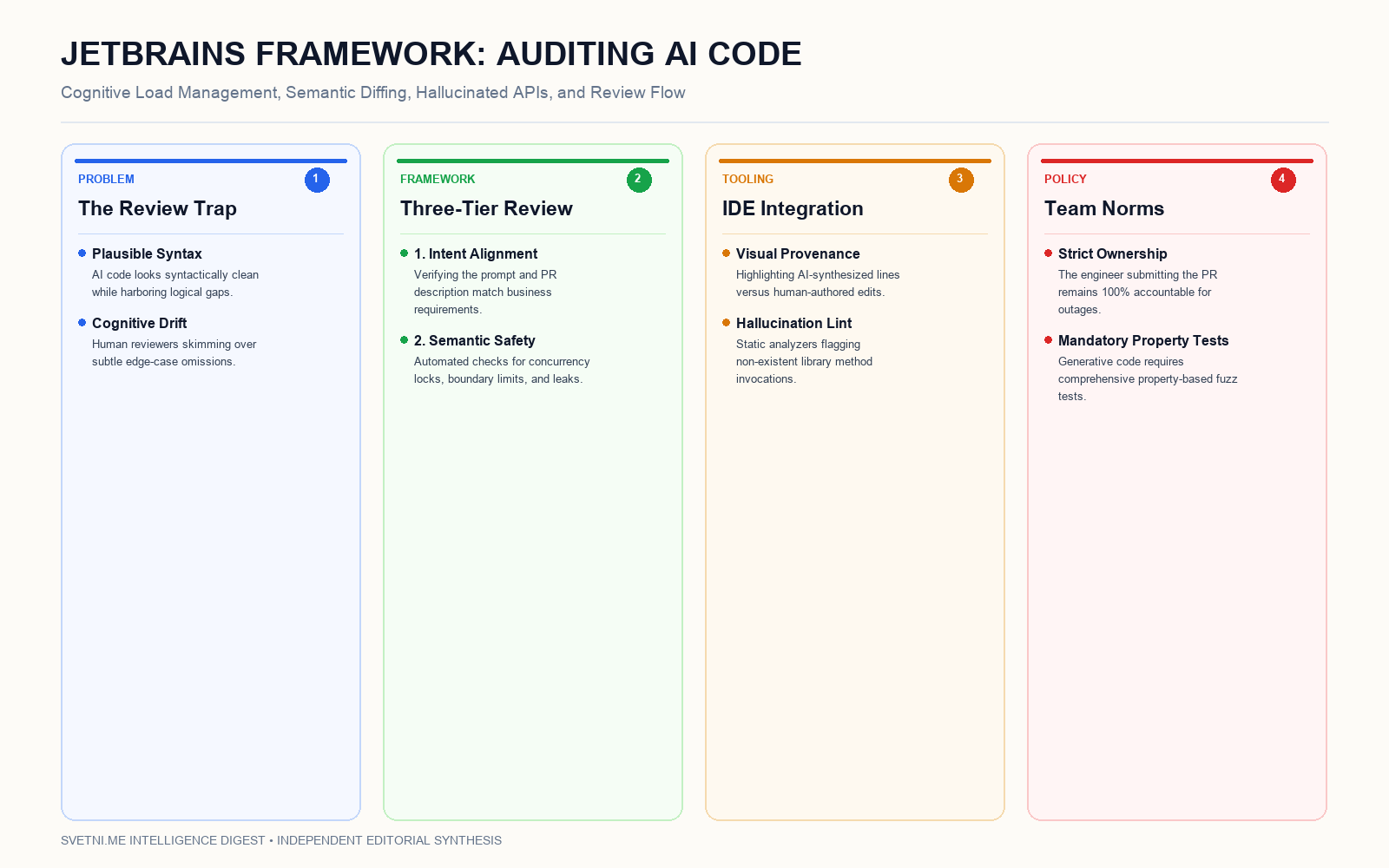Click the Mandatory Property Tests heading
Viewport: 1389px width, 868px height.
[x=1143, y=340]
